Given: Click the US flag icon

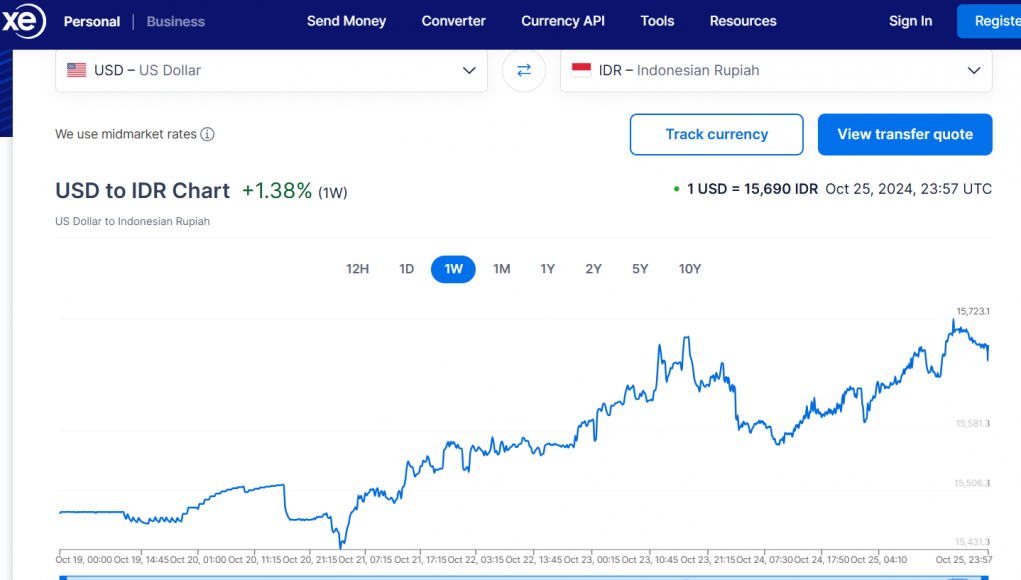Looking at the screenshot, I should pyautogui.click(x=76, y=70).
